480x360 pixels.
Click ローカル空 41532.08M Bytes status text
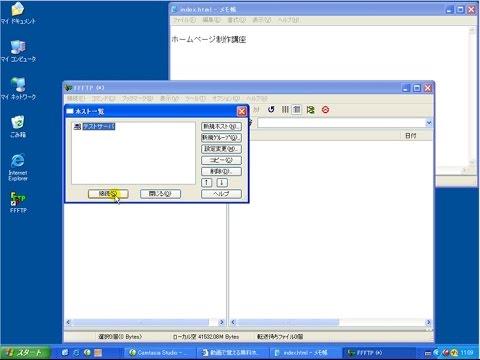(206, 337)
